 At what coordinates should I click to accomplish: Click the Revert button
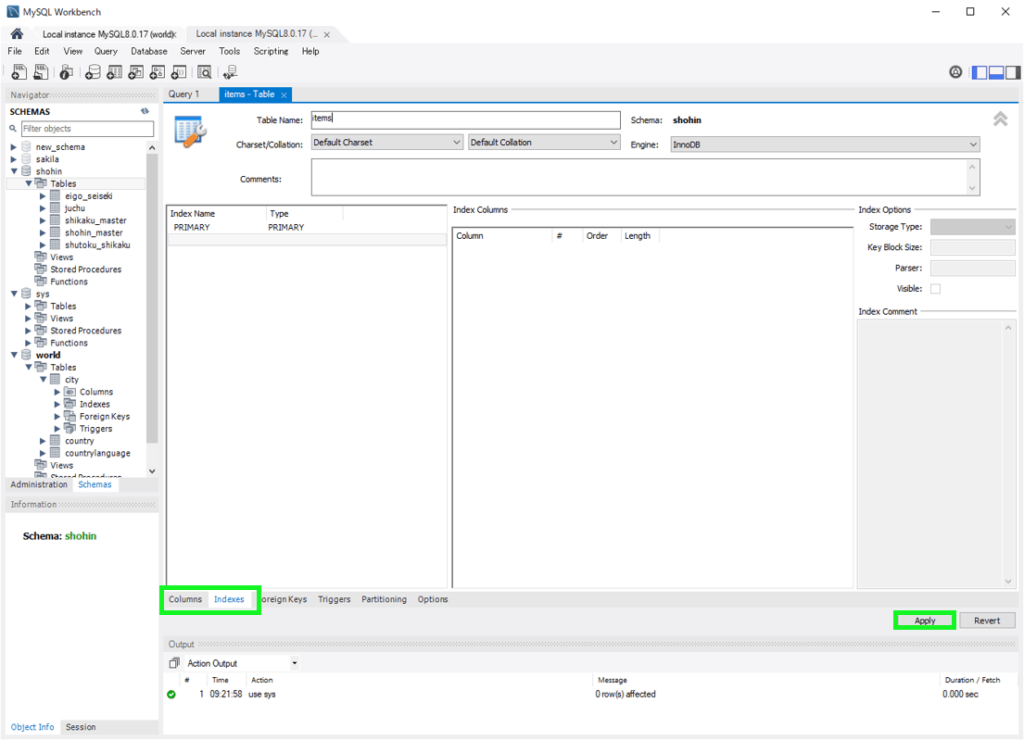click(x=987, y=620)
